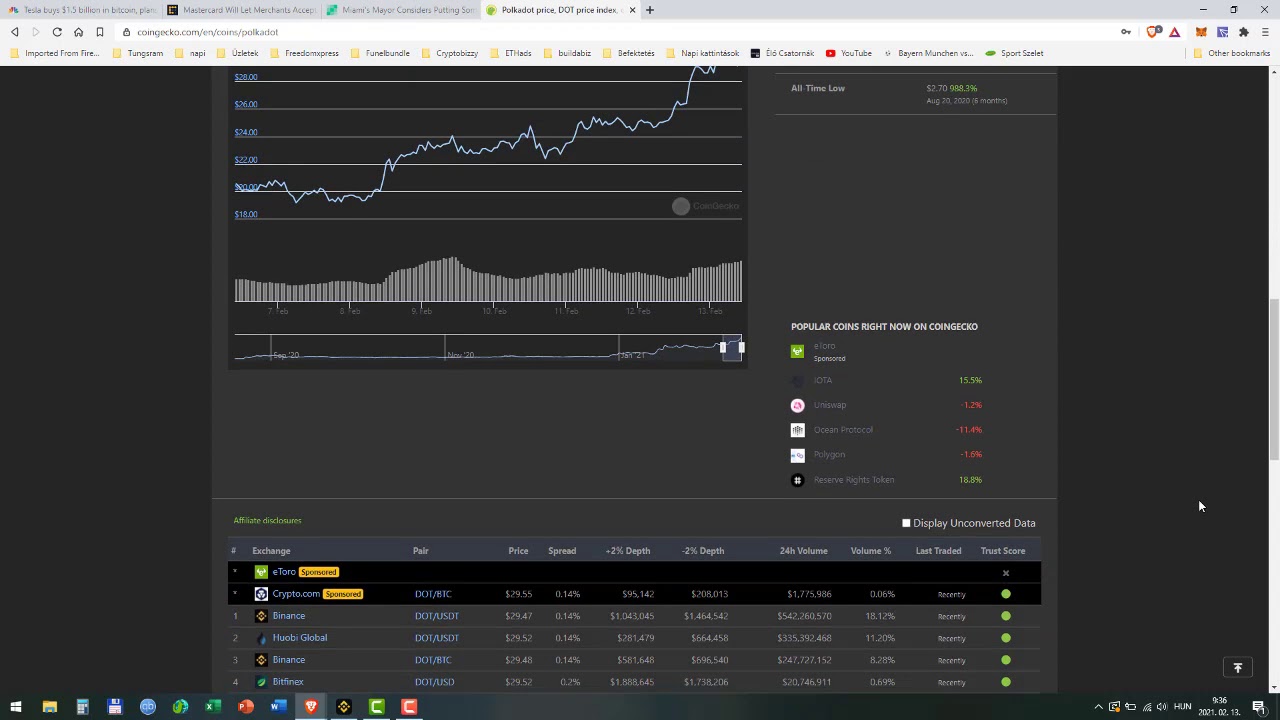The width and height of the screenshot is (1280, 720).
Task: Close the Polkadot price tab
Action: 632,10
